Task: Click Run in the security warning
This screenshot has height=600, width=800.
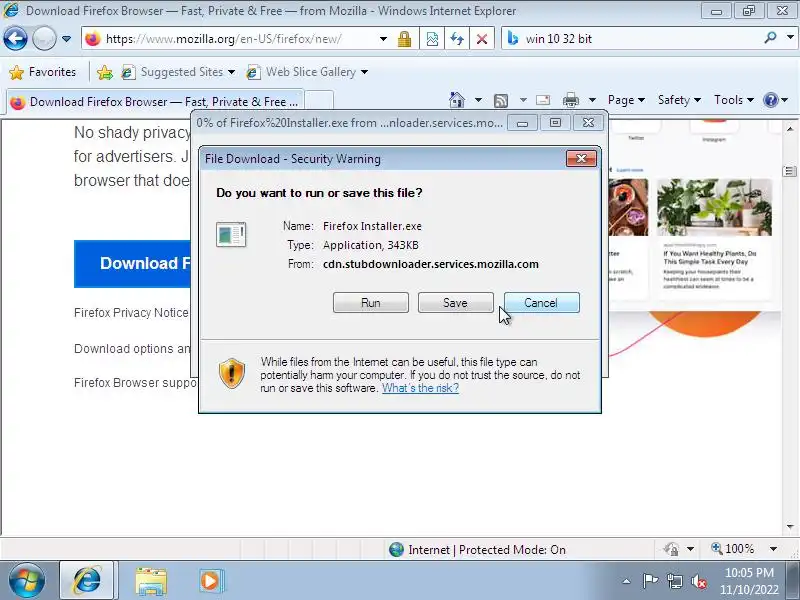Action: [x=371, y=303]
